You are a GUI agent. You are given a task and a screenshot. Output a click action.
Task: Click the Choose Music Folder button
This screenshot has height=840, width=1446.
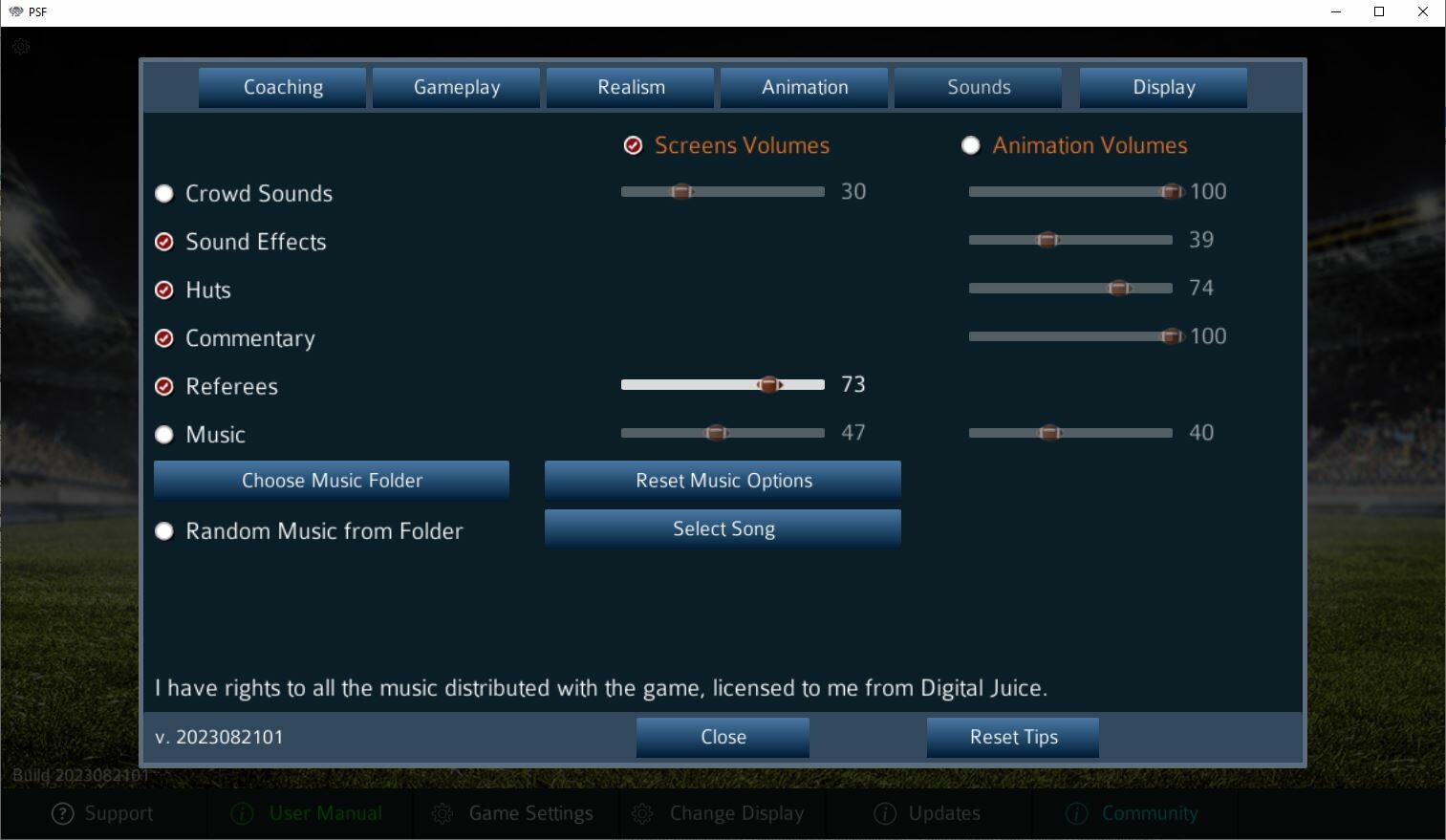[331, 480]
